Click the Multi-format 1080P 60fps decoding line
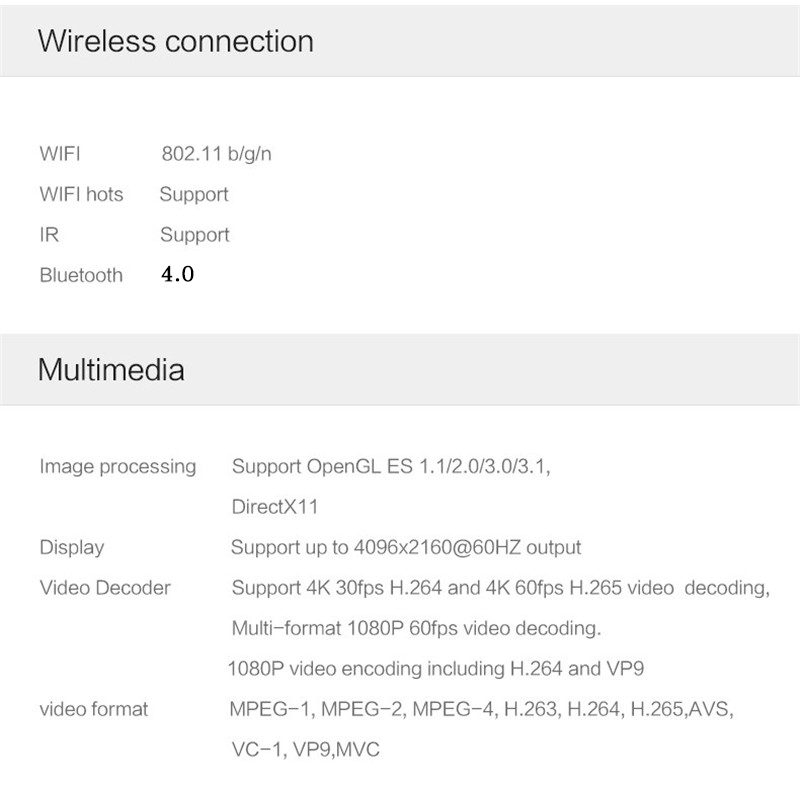This screenshot has width=800, height=793. click(x=416, y=629)
